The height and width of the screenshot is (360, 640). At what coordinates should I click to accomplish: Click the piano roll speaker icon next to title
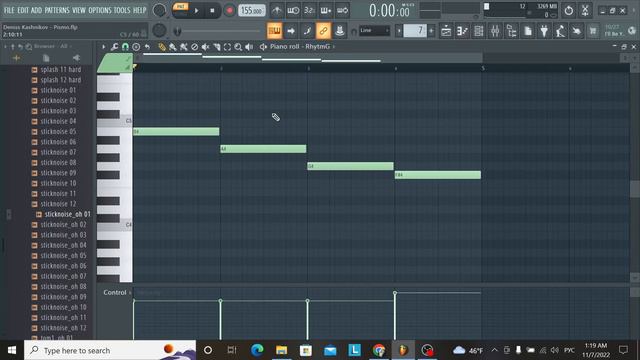coord(263,47)
